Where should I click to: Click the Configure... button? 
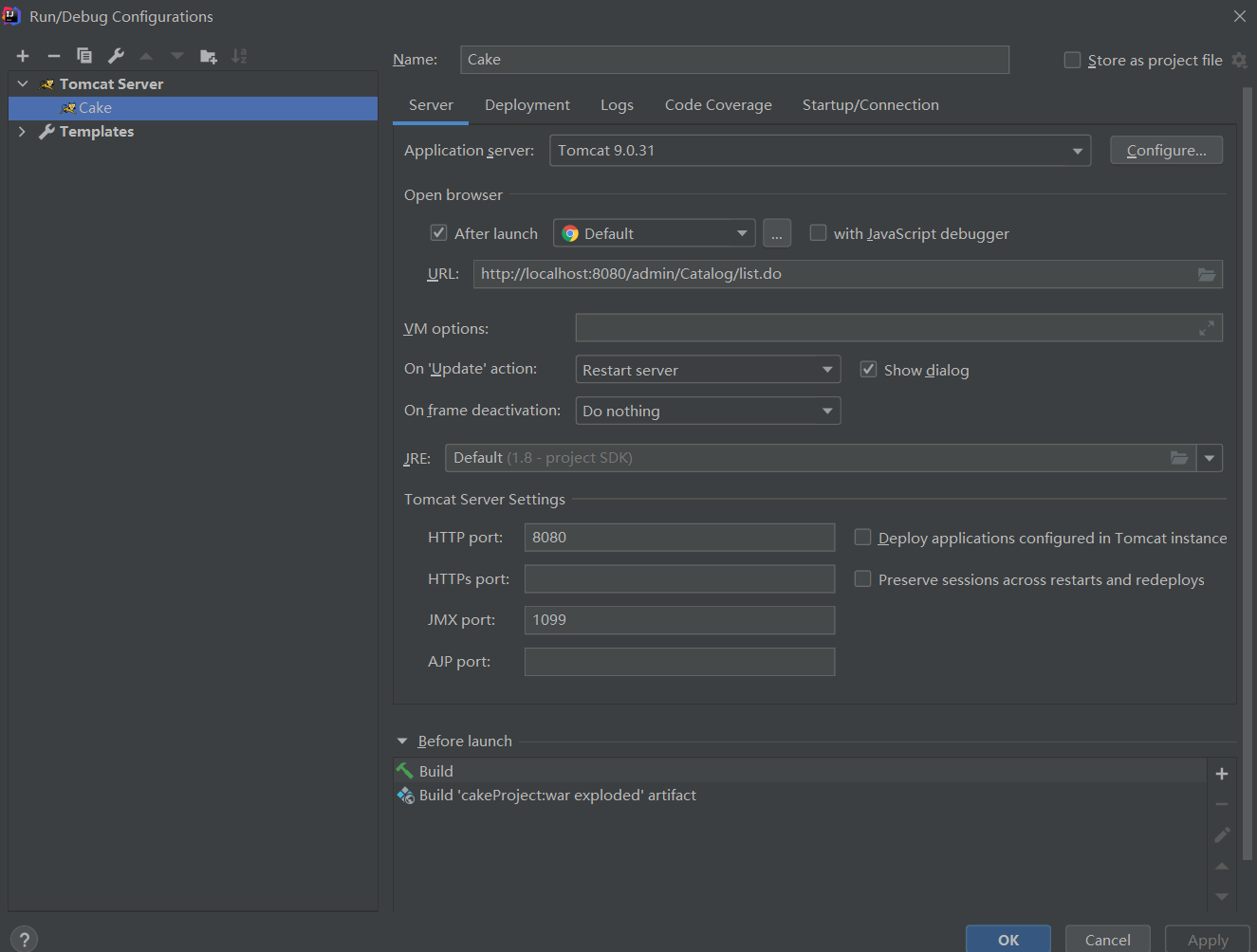(x=1166, y=150)
